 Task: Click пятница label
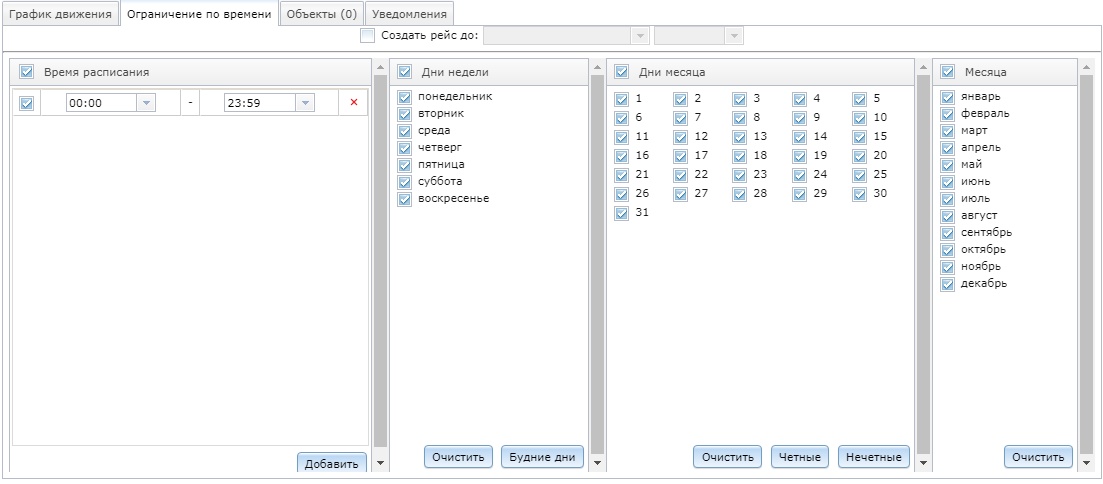coord(441,164)
